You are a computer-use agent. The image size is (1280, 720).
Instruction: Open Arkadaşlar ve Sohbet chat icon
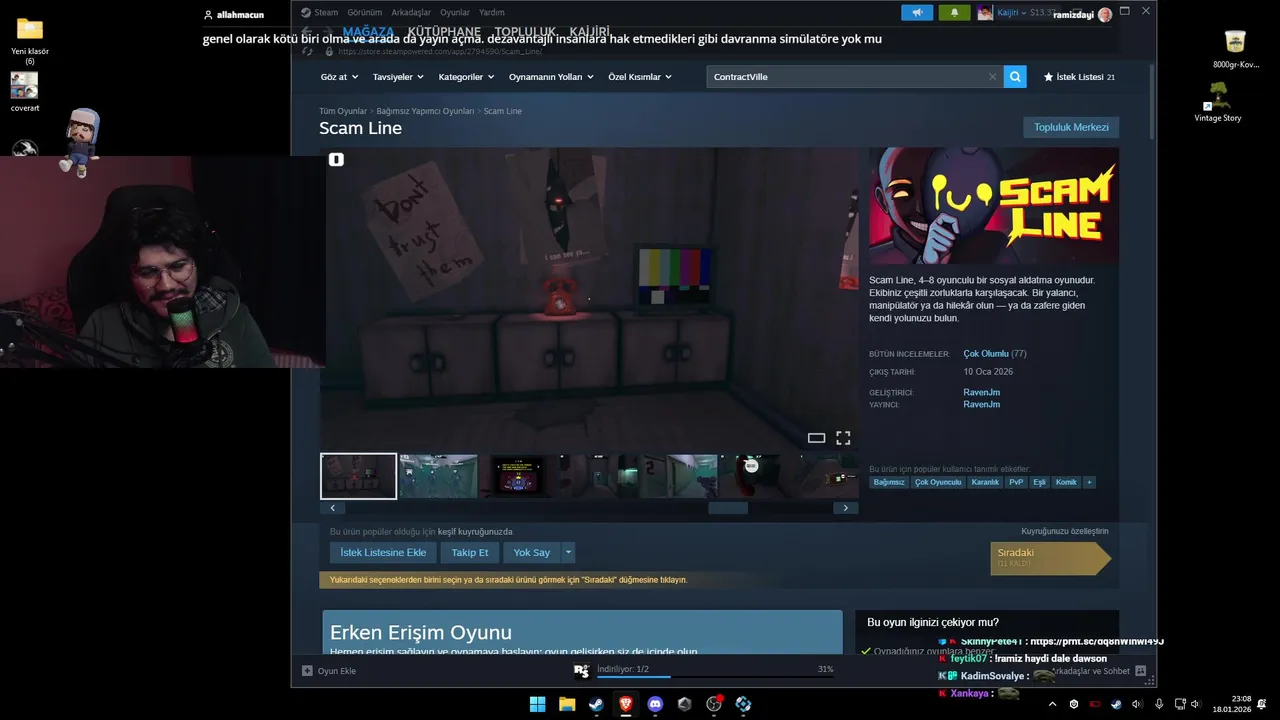[x=1140, y=671]
